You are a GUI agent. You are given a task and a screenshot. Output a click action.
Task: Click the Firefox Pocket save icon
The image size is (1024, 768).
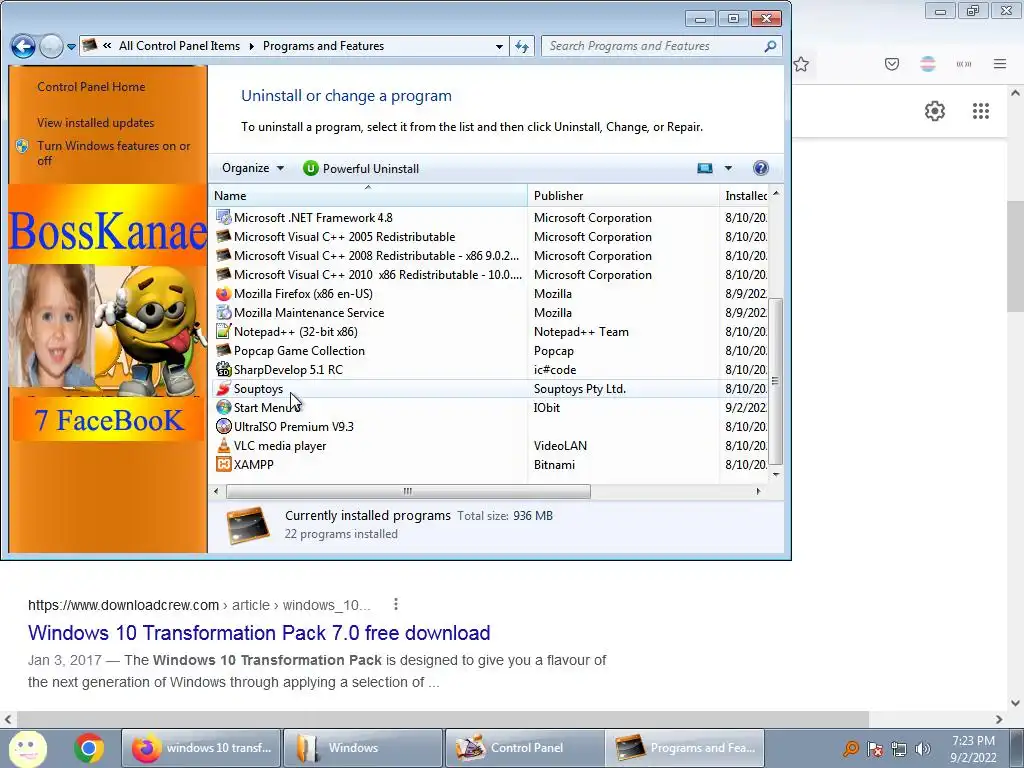click(892, 64)
